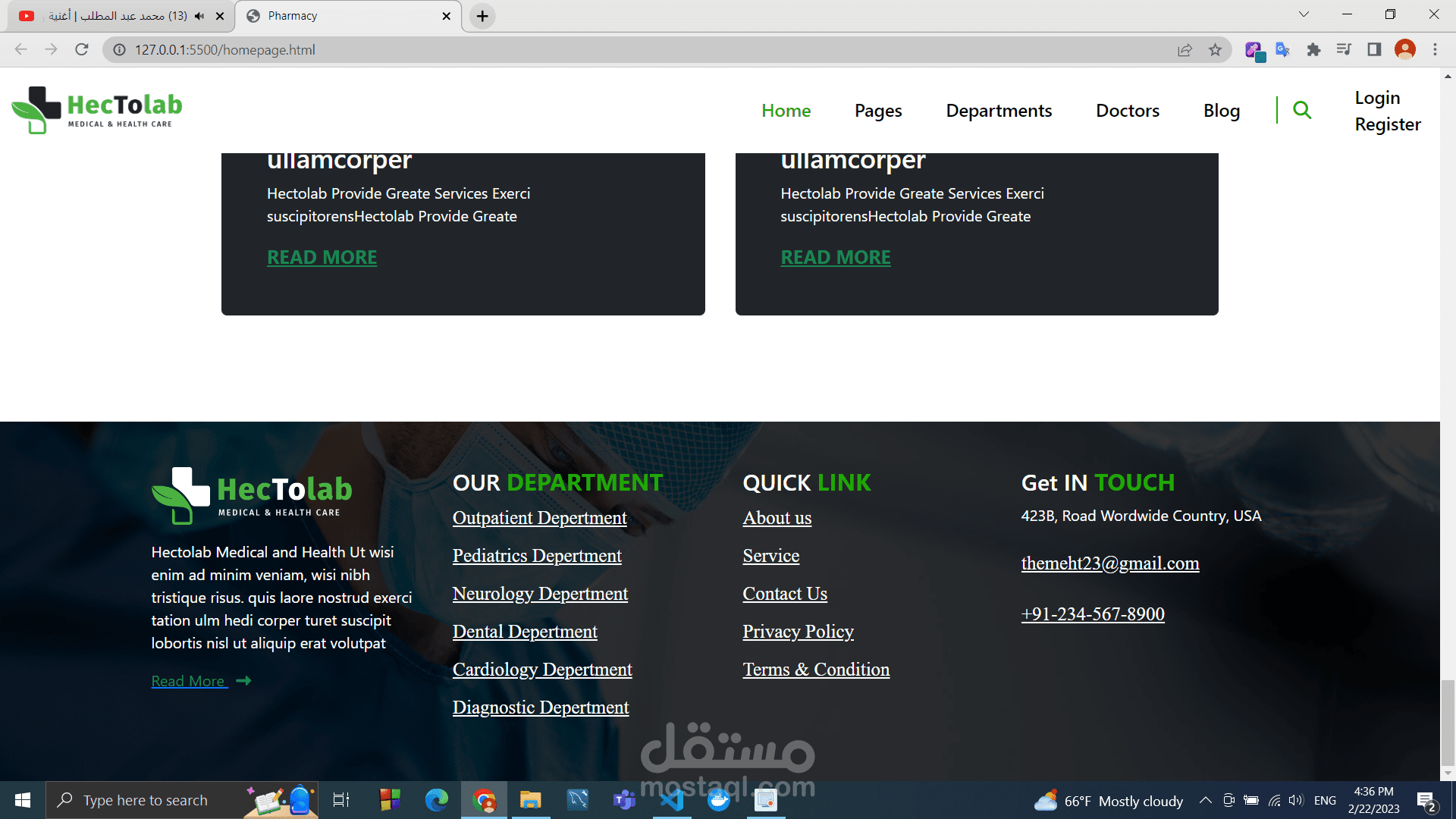Expand the tab search chevron
The image size is (1456, 819).
[1304, 14]
